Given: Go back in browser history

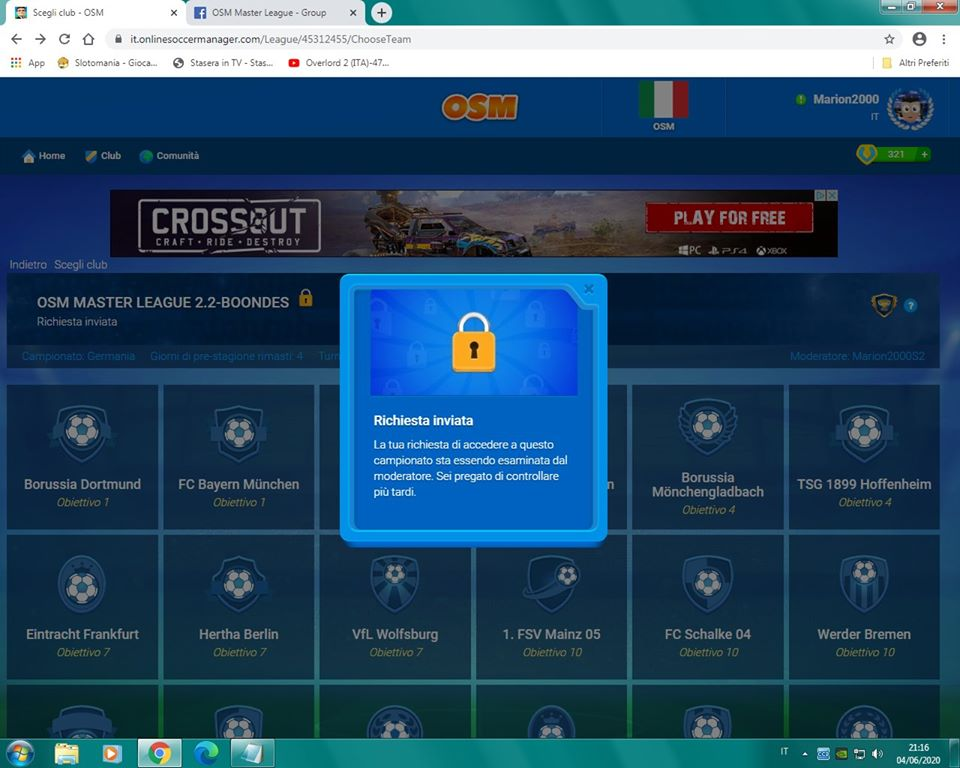Looking at the screenshot, I should click(x=17, y=39).
